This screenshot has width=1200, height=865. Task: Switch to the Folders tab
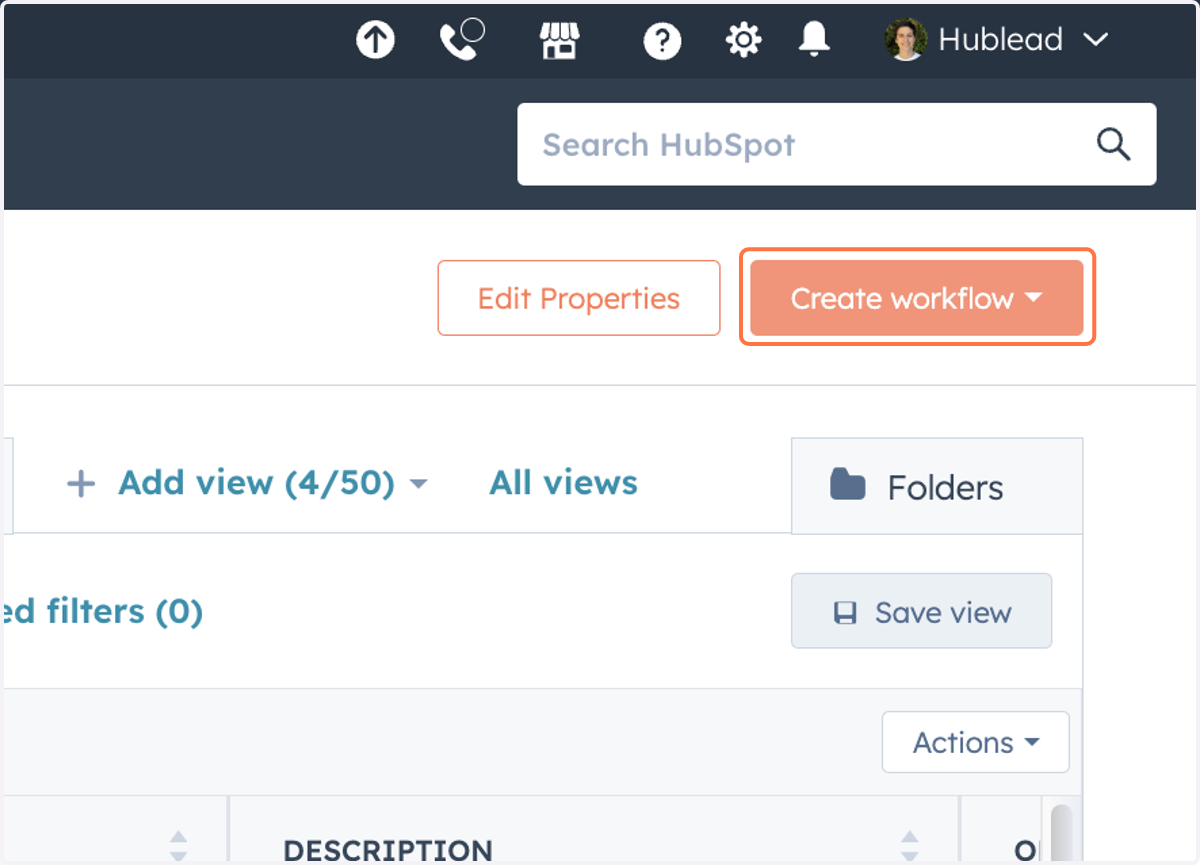(937, 486)
